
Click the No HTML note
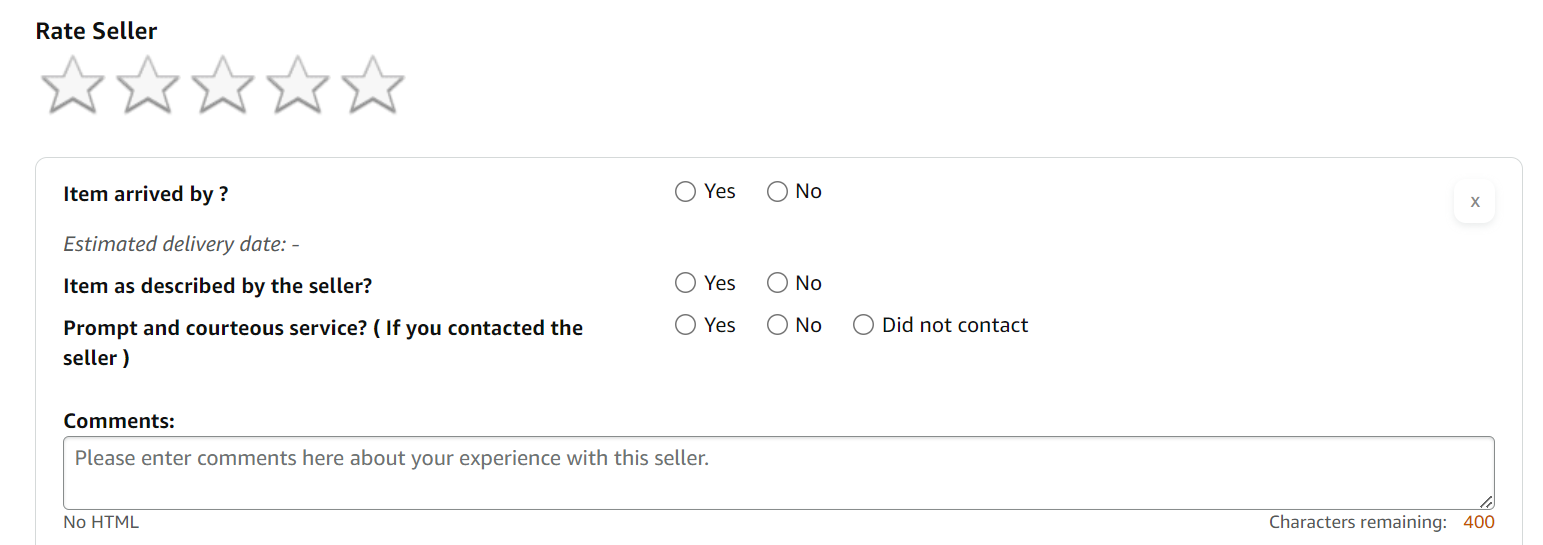[101, 523]
